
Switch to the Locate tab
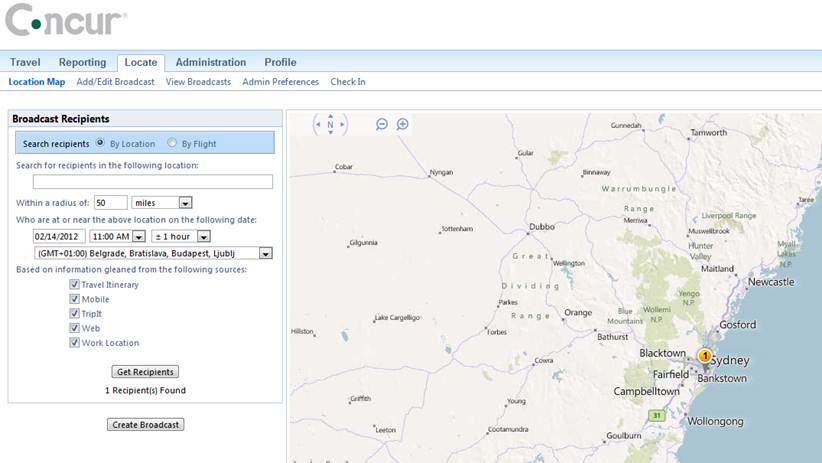[x=141, y=62]
